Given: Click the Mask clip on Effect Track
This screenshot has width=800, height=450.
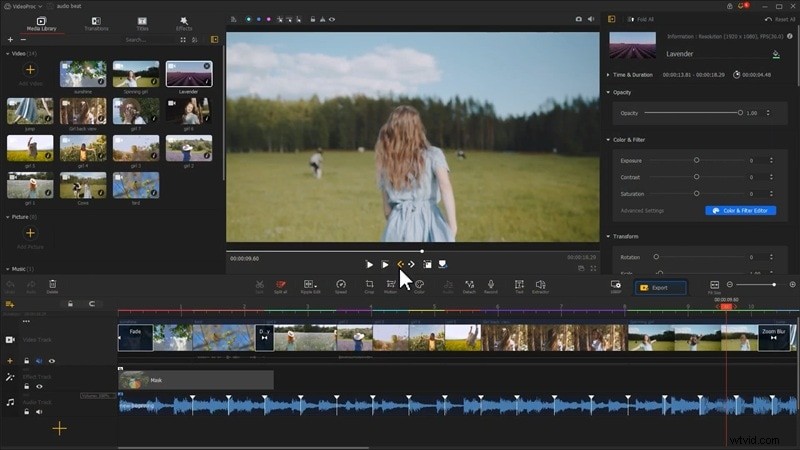Looking at the screenshot, I should coord(196,380).
